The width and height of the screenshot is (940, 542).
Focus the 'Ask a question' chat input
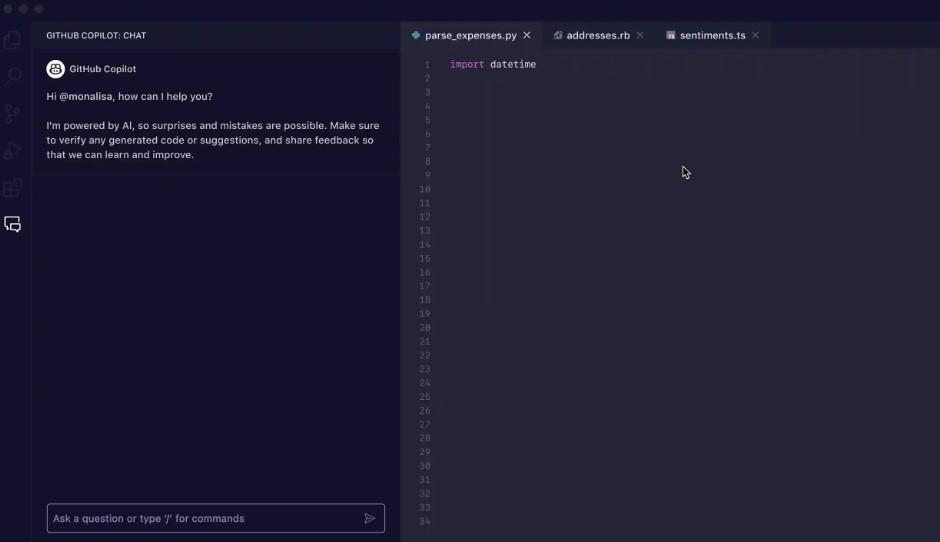coord(216,518)
